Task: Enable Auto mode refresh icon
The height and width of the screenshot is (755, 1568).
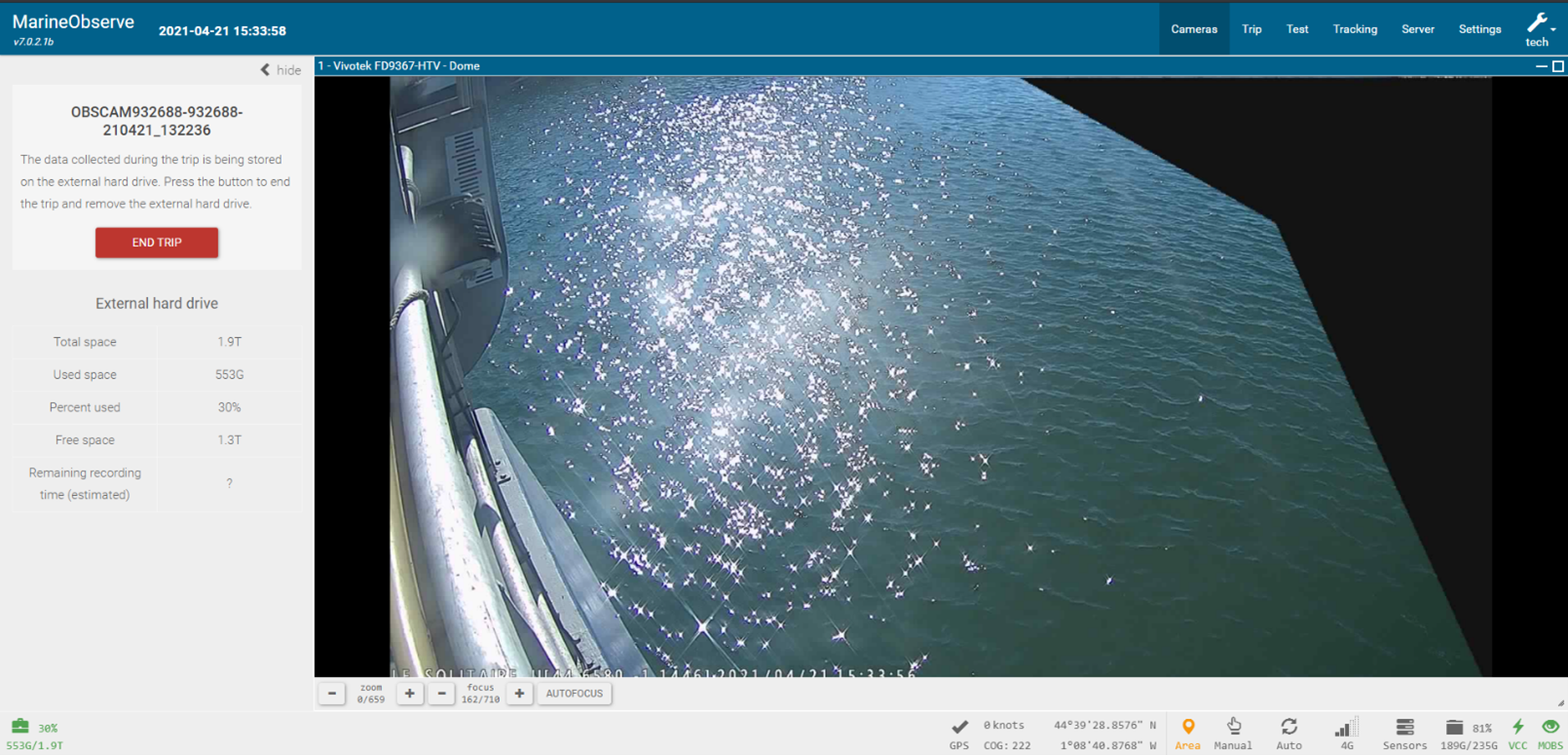Action: coord(1288,727)
